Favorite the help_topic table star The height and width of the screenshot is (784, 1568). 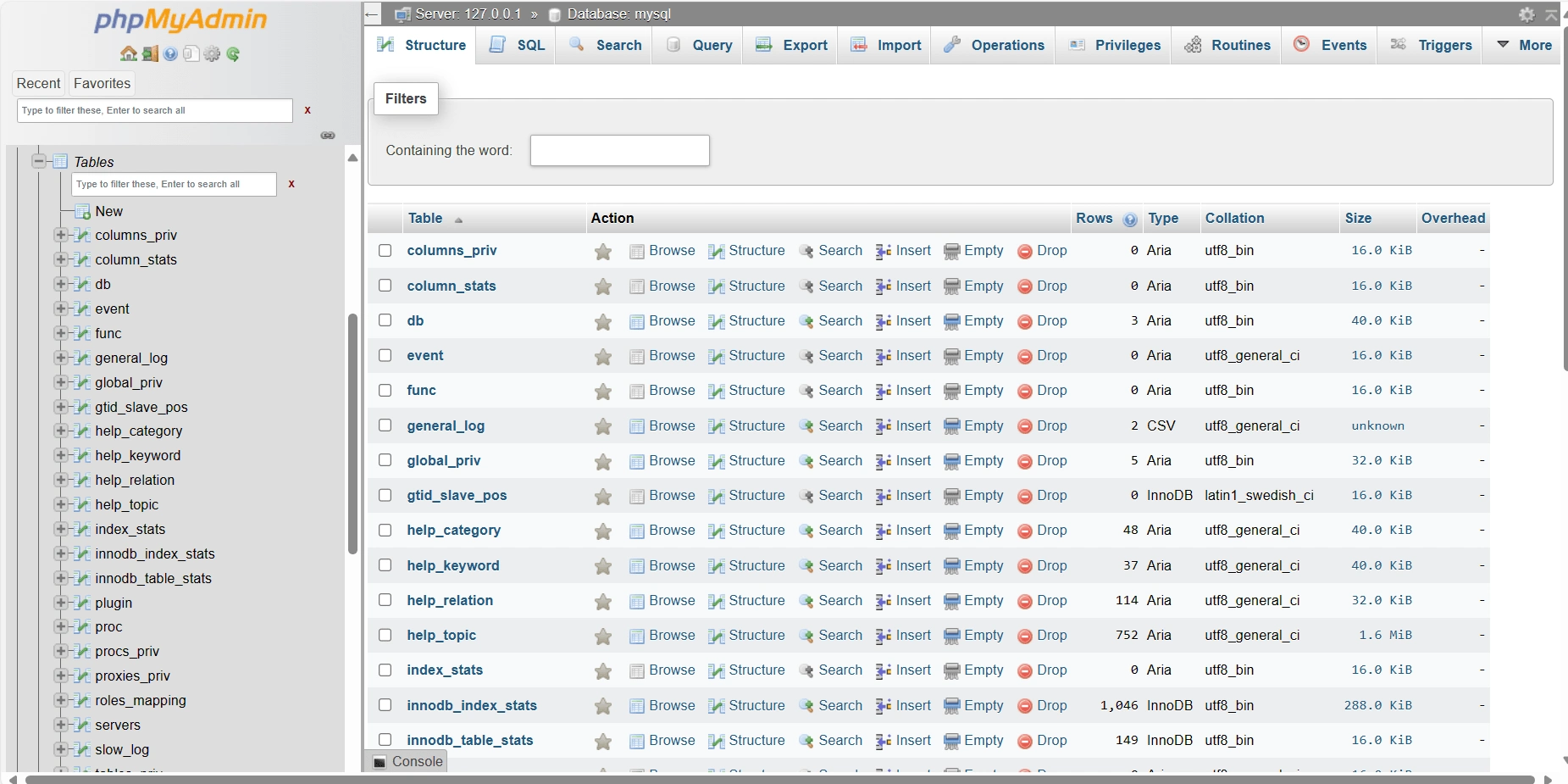click(x=603, y=637)
